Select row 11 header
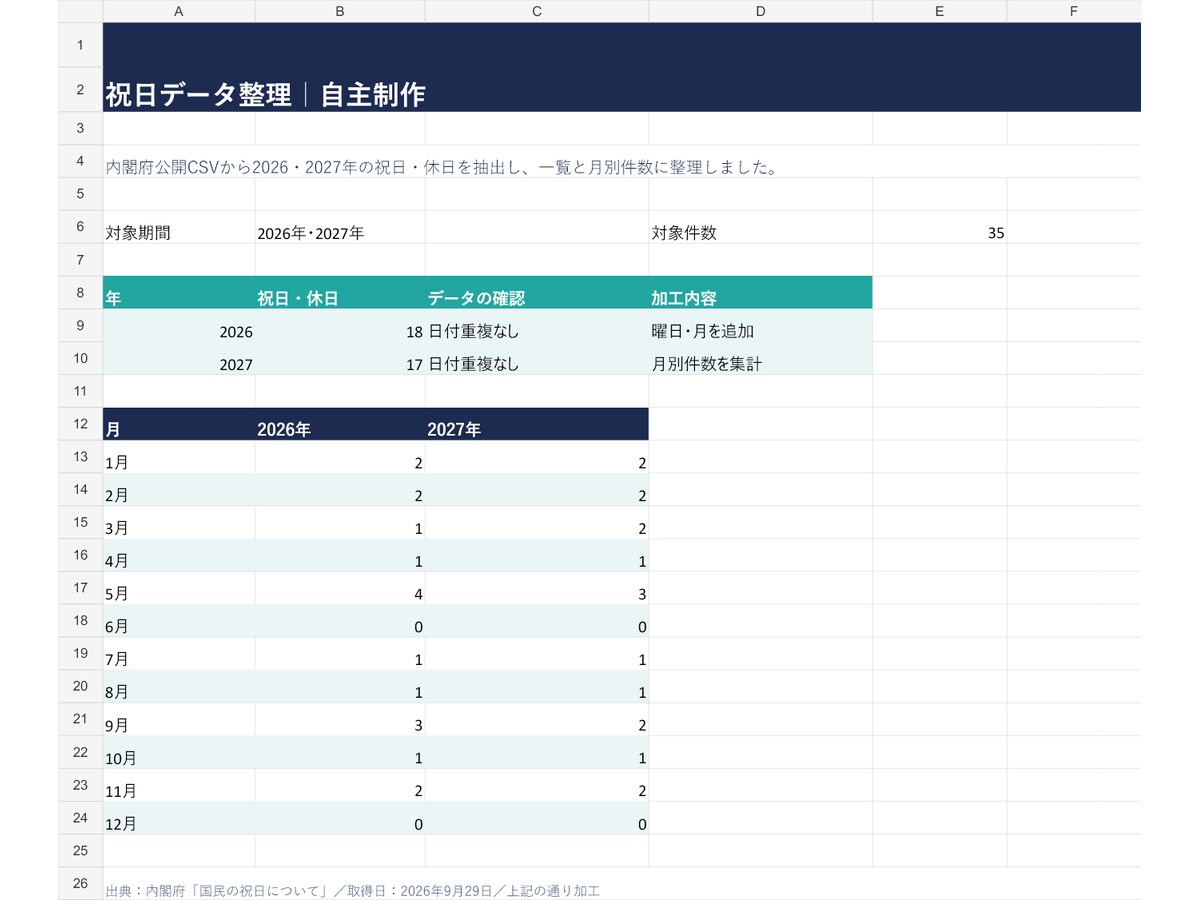Image resolution: width=1200 pixels, height=900 pixels. coord(80,391)
